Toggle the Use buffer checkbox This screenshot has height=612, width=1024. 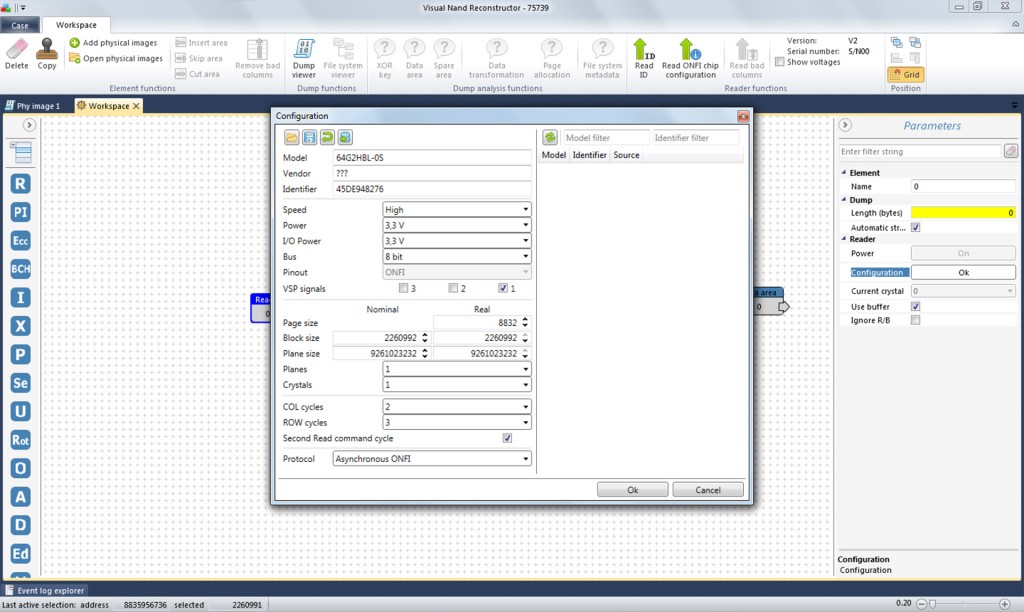tap(916, 306)
